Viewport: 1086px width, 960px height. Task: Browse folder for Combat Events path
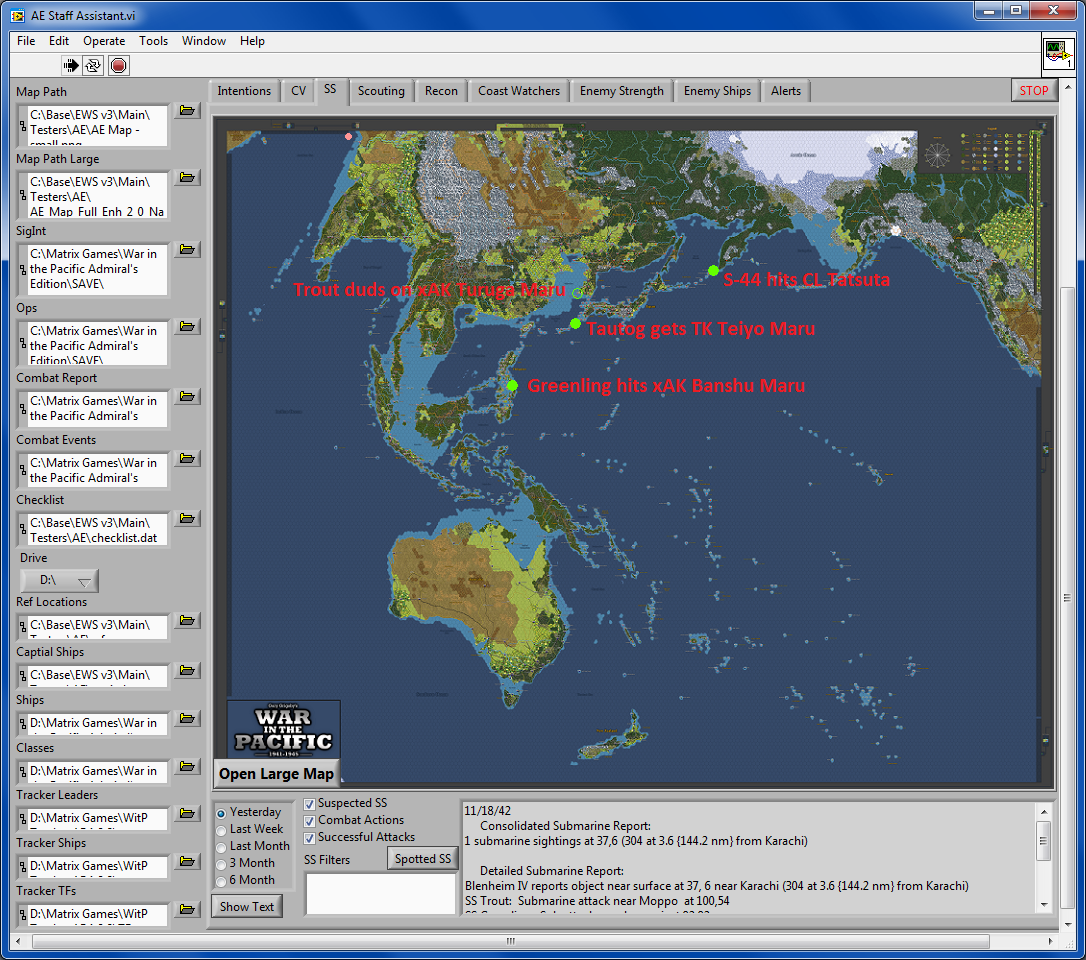click(187, 459)
